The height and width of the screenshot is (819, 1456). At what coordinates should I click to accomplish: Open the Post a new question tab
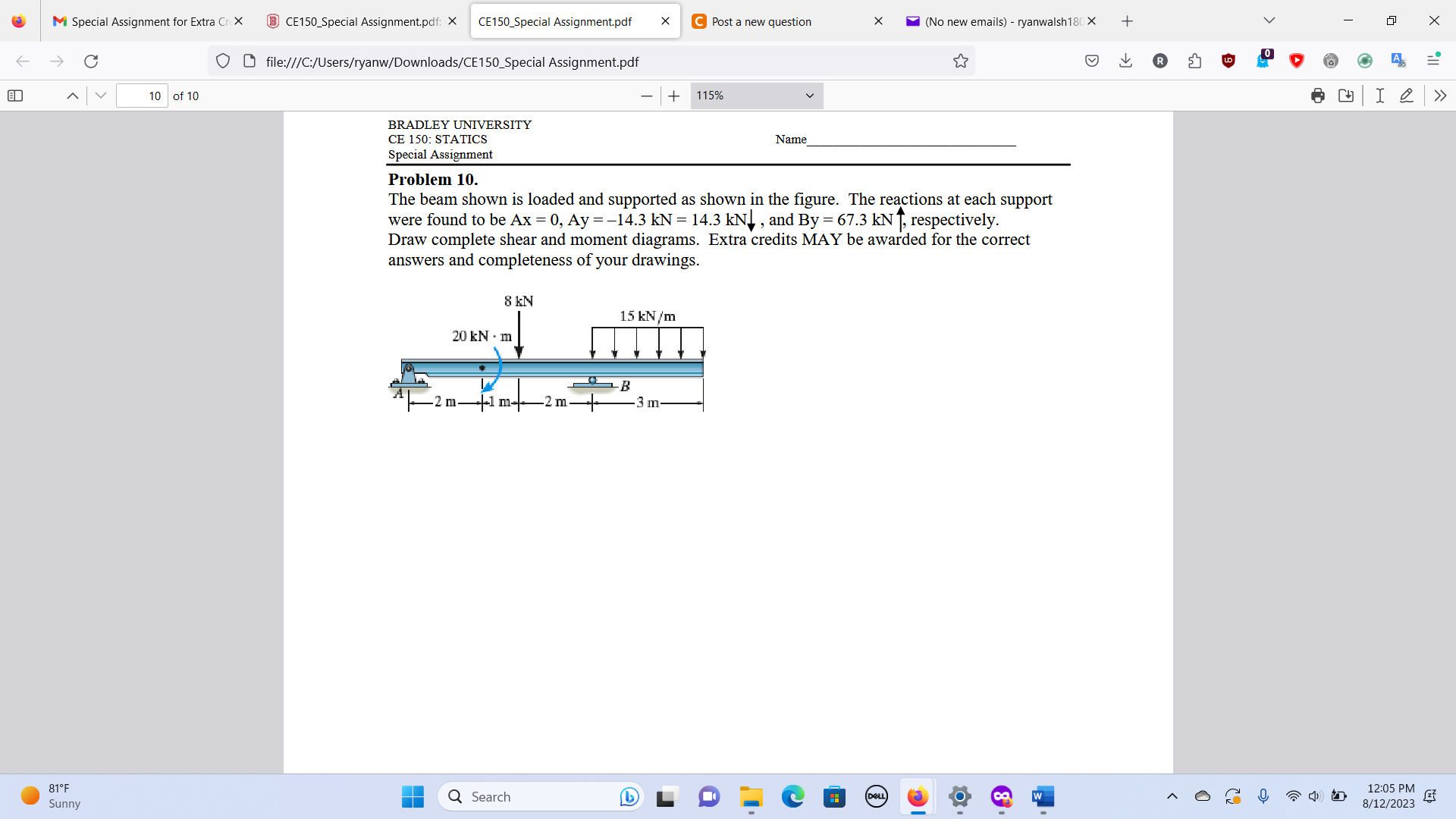click(761, 20)
